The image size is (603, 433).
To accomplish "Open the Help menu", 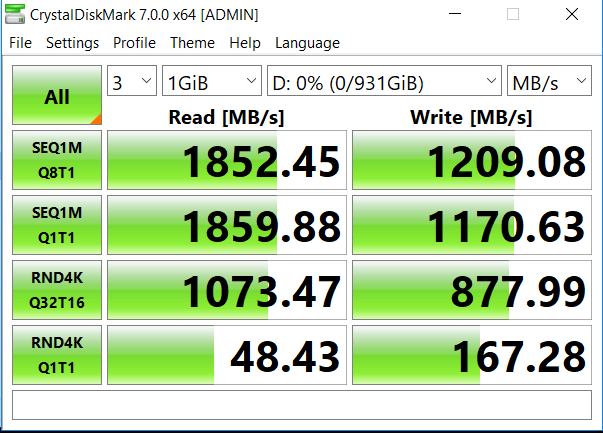I will (245, 43).
